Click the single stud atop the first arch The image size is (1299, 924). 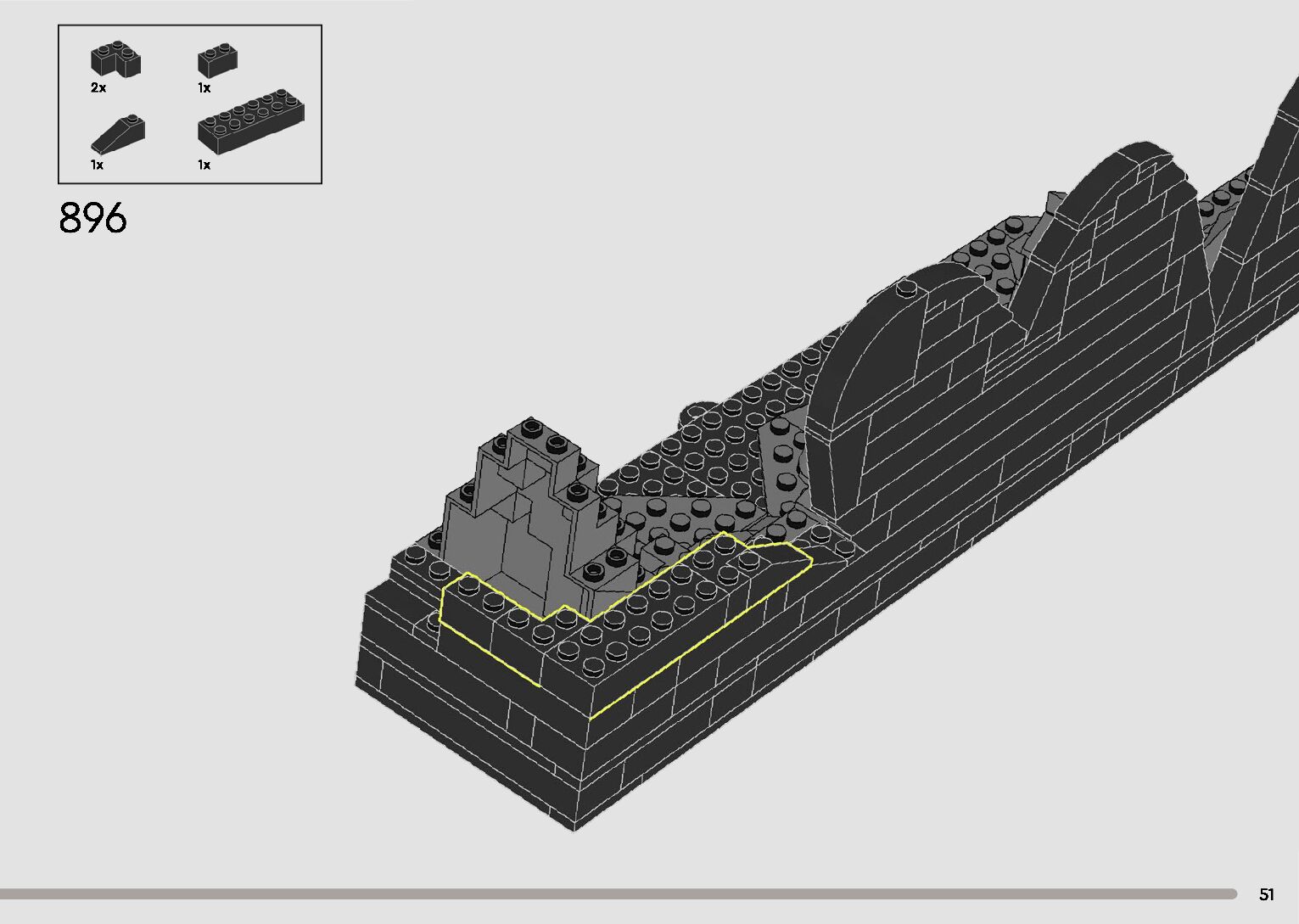coord(907,289)
